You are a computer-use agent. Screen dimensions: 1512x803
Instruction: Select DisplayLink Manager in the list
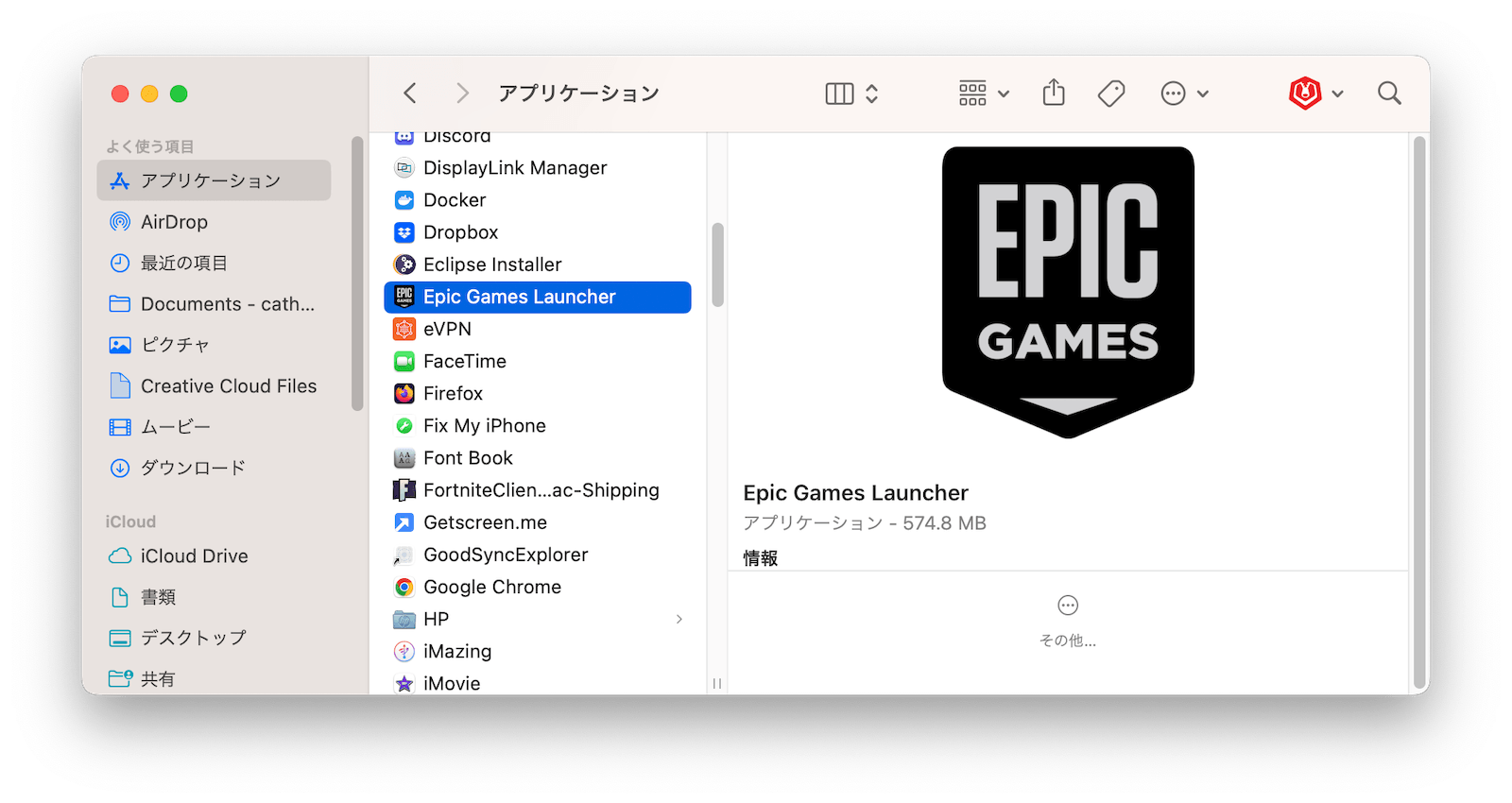pyautogui.click(x=538, y=168)
